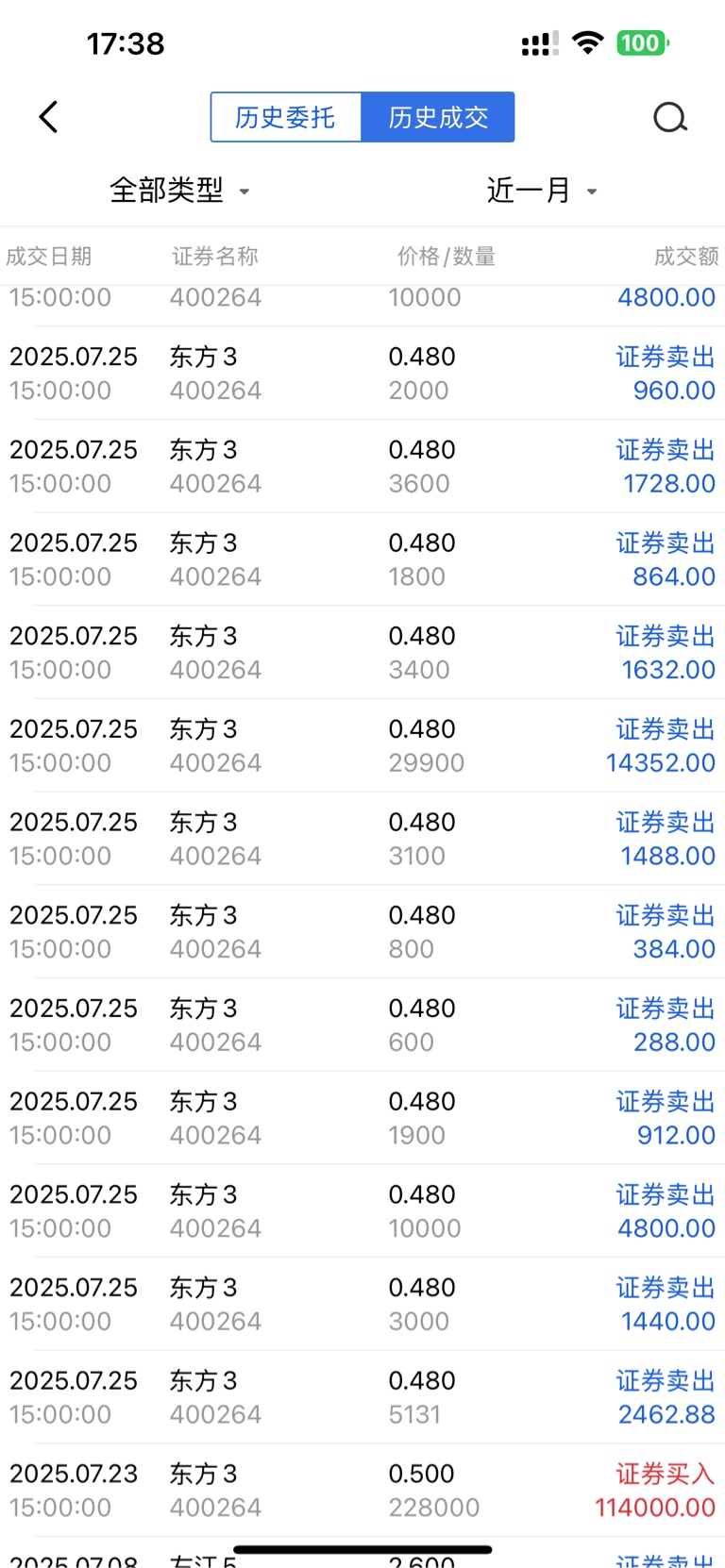Tap the 成交日期 column header
Image resolution: width=725 pixels, height=1568 pixels.
click(x=49, y=256)
